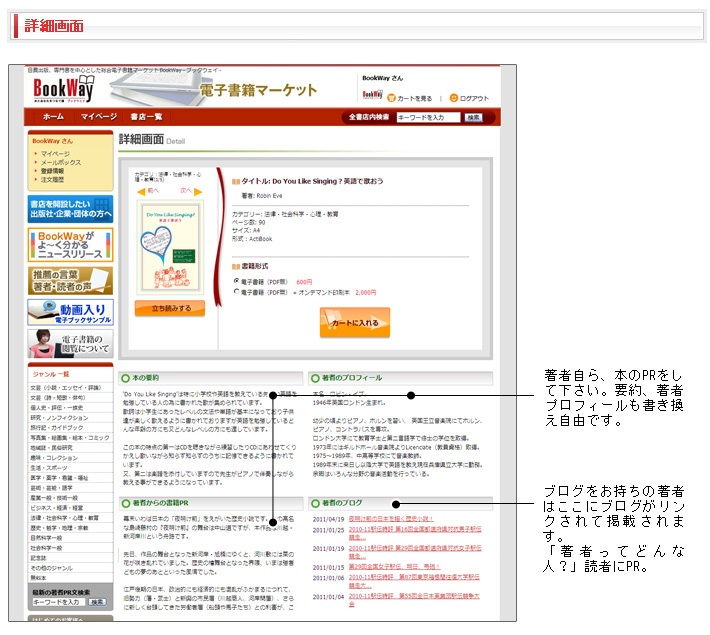
Task: Click the cart icon next to カートを見る
Action: click(391, 98)
